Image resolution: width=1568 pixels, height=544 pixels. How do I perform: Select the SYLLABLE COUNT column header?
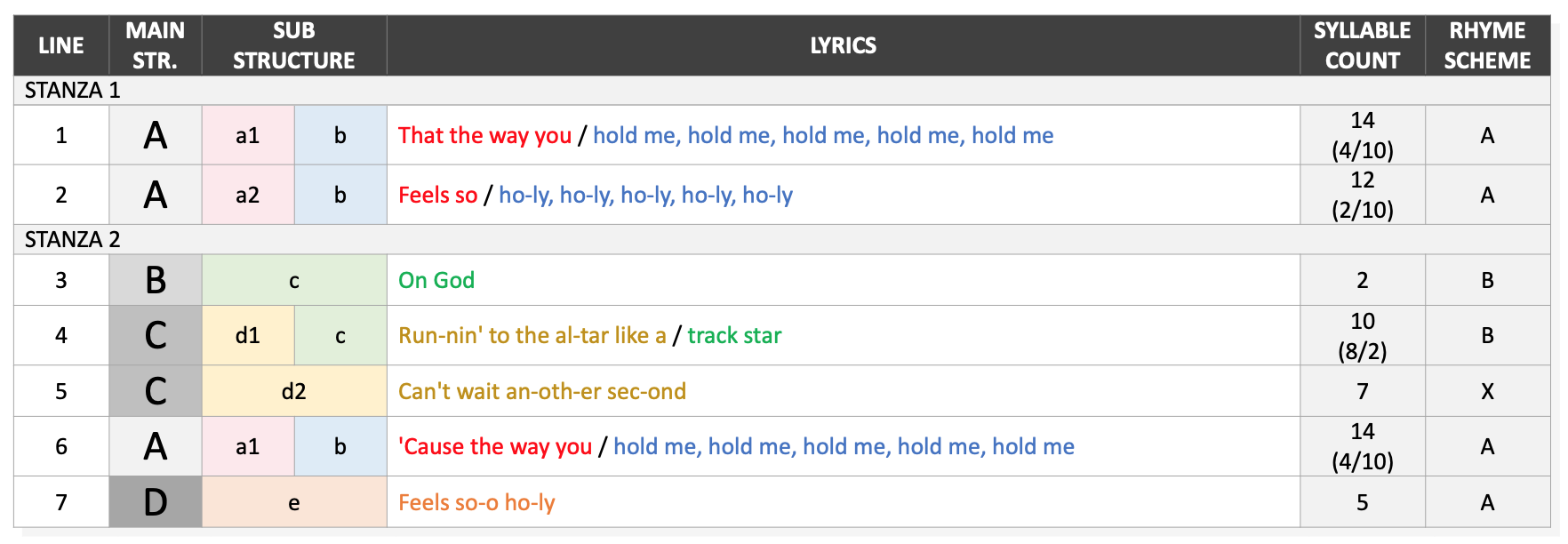click(x=1362, y=45)
